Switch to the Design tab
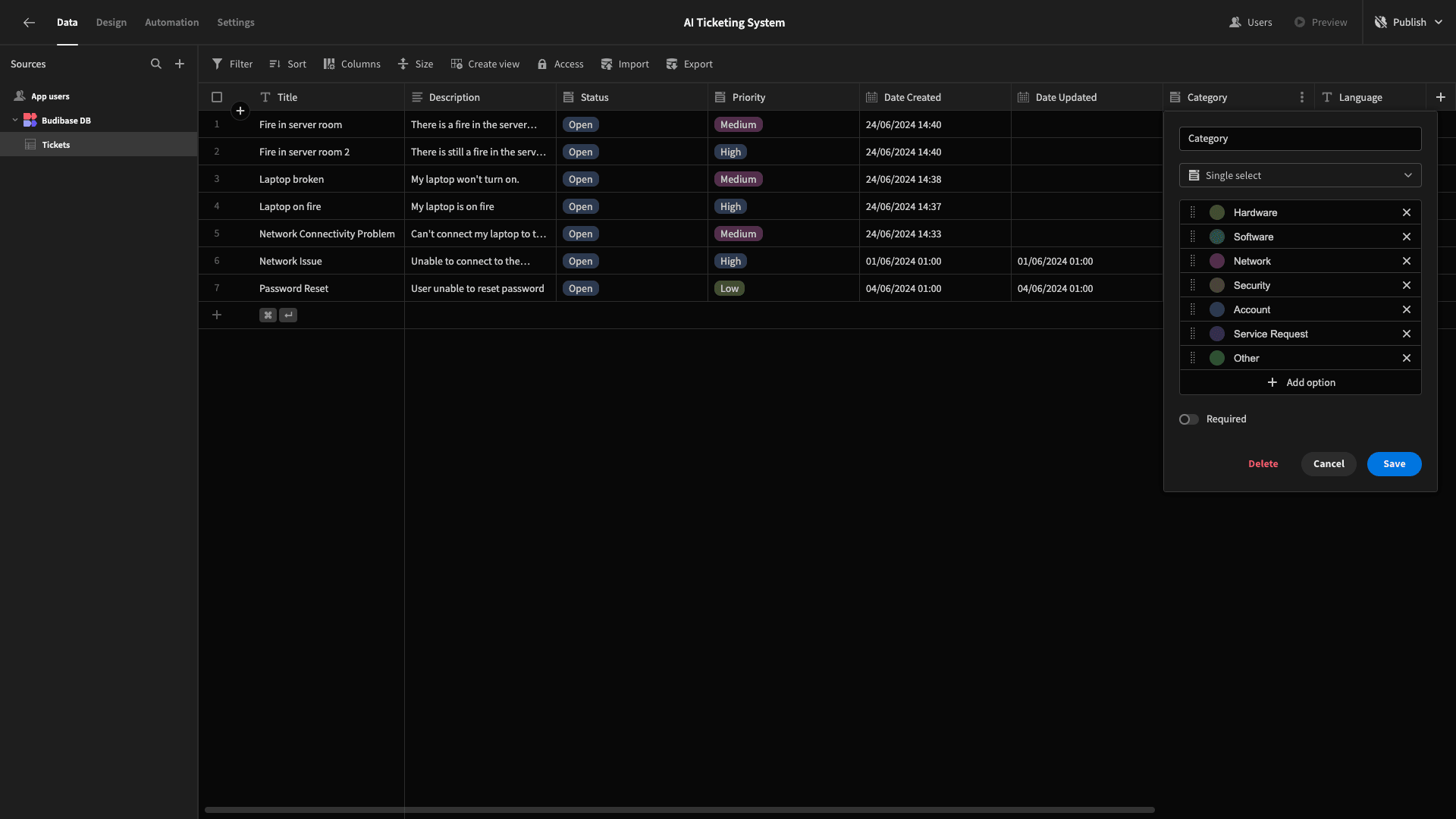Viewport: 1456px width, 819px height. (111, 23)
